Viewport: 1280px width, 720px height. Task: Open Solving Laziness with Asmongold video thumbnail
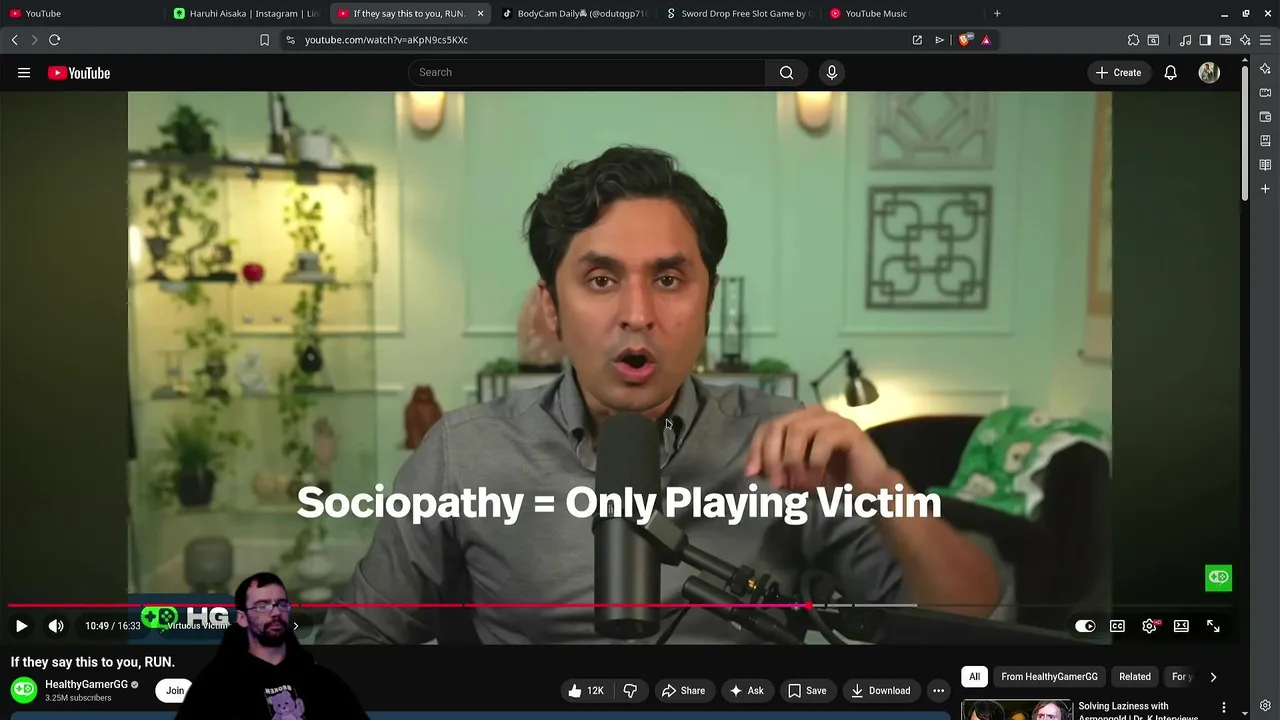(1016, 711)
